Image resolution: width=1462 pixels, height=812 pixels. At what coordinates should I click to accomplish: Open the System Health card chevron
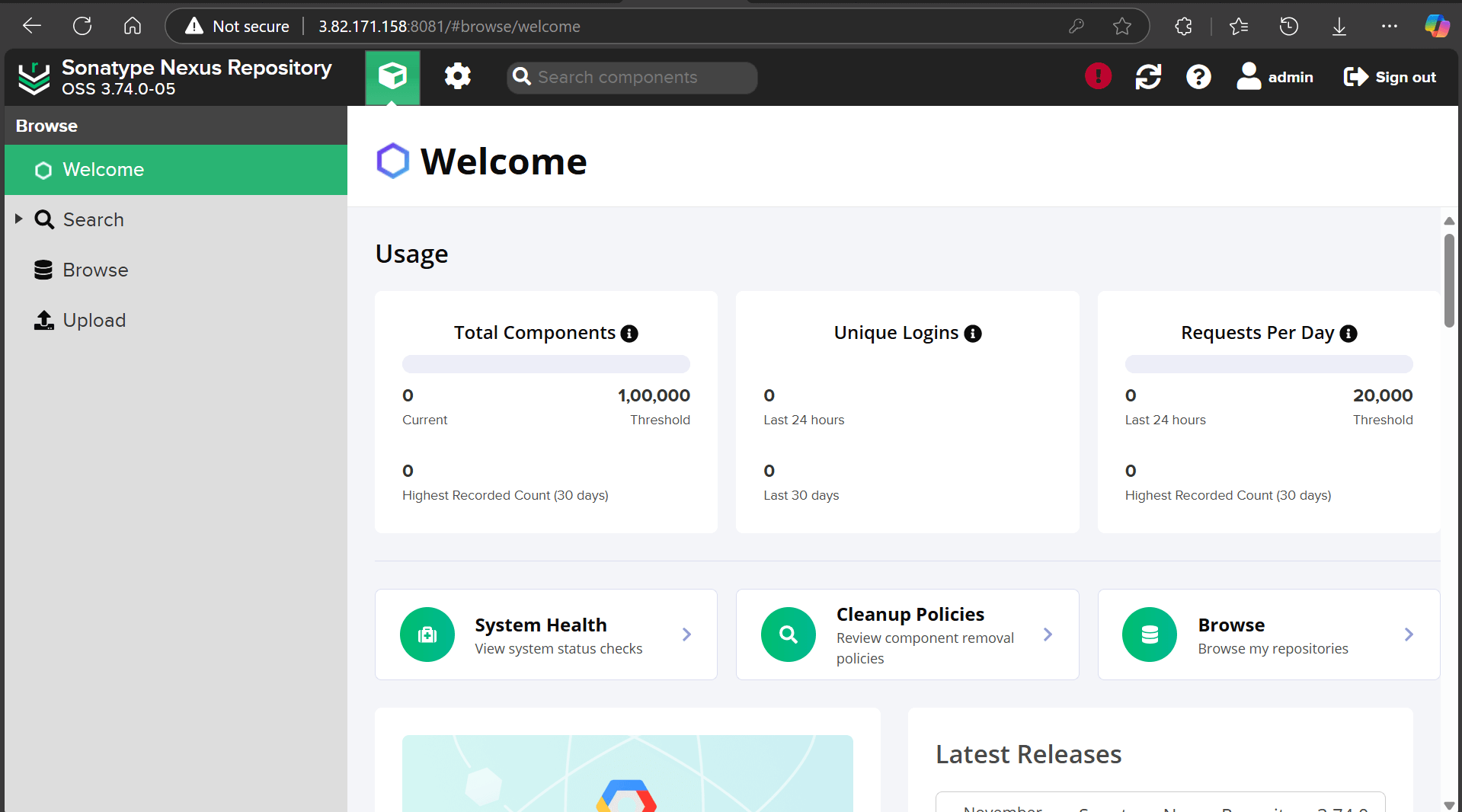686,635
